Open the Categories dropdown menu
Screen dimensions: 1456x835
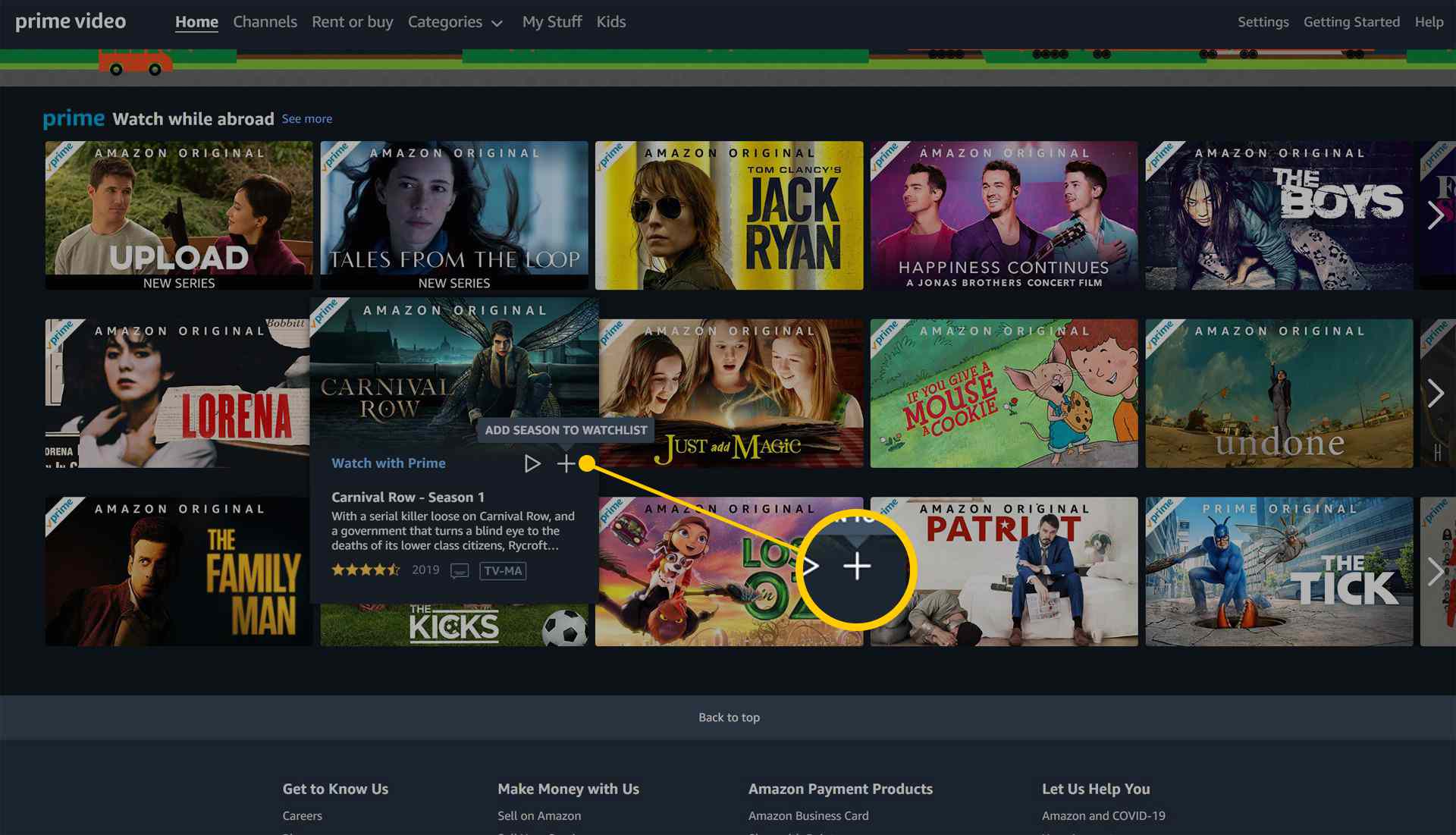coord(455,22)
